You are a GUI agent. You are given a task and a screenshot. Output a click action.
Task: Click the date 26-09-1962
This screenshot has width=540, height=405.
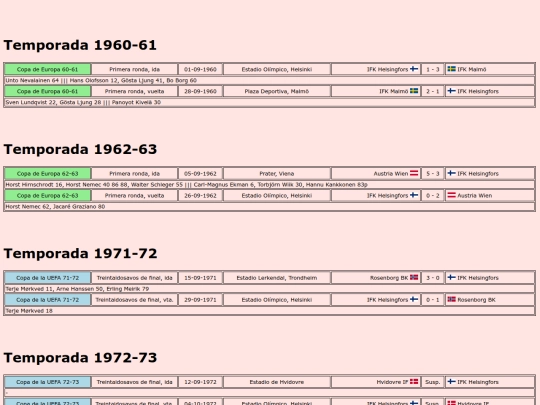click(200, 196)
